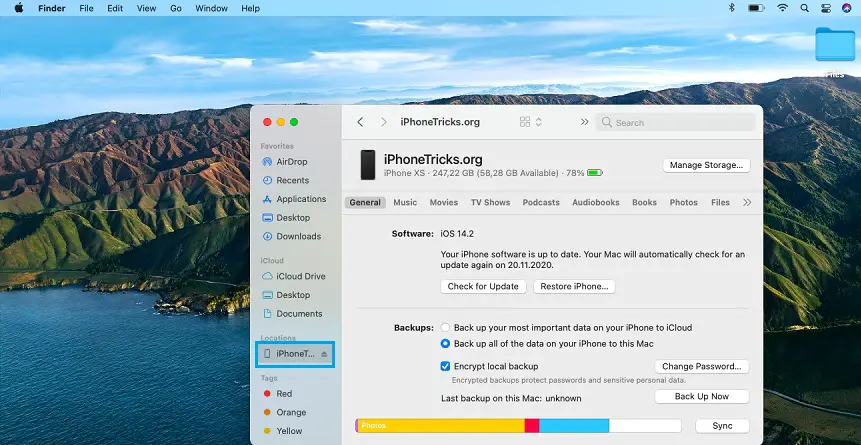Select back up to iCloud option

(x=445, y=328)
